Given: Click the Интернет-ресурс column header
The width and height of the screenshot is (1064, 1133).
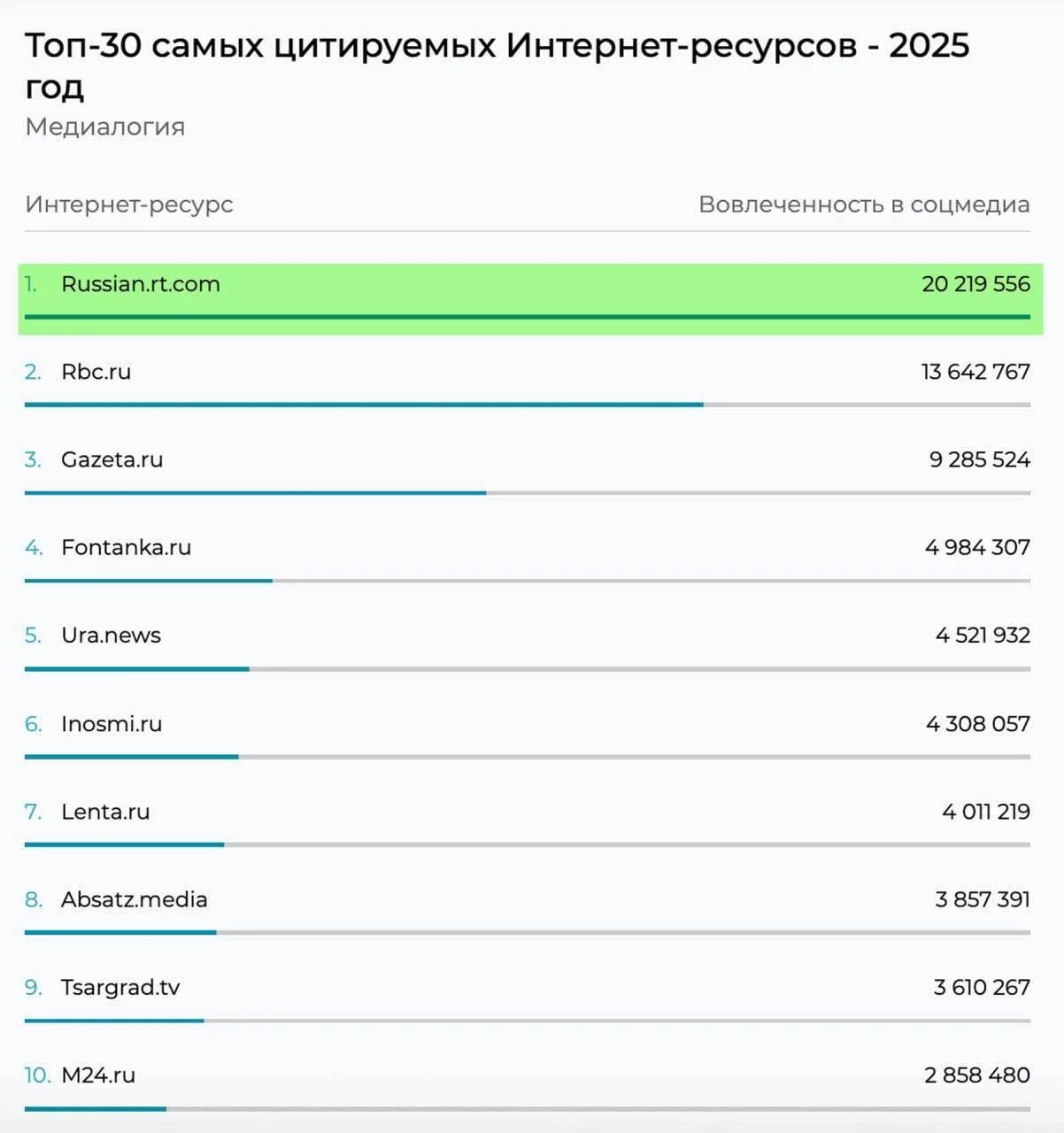Looking at the screenshot, I should [x=129, y=204].
